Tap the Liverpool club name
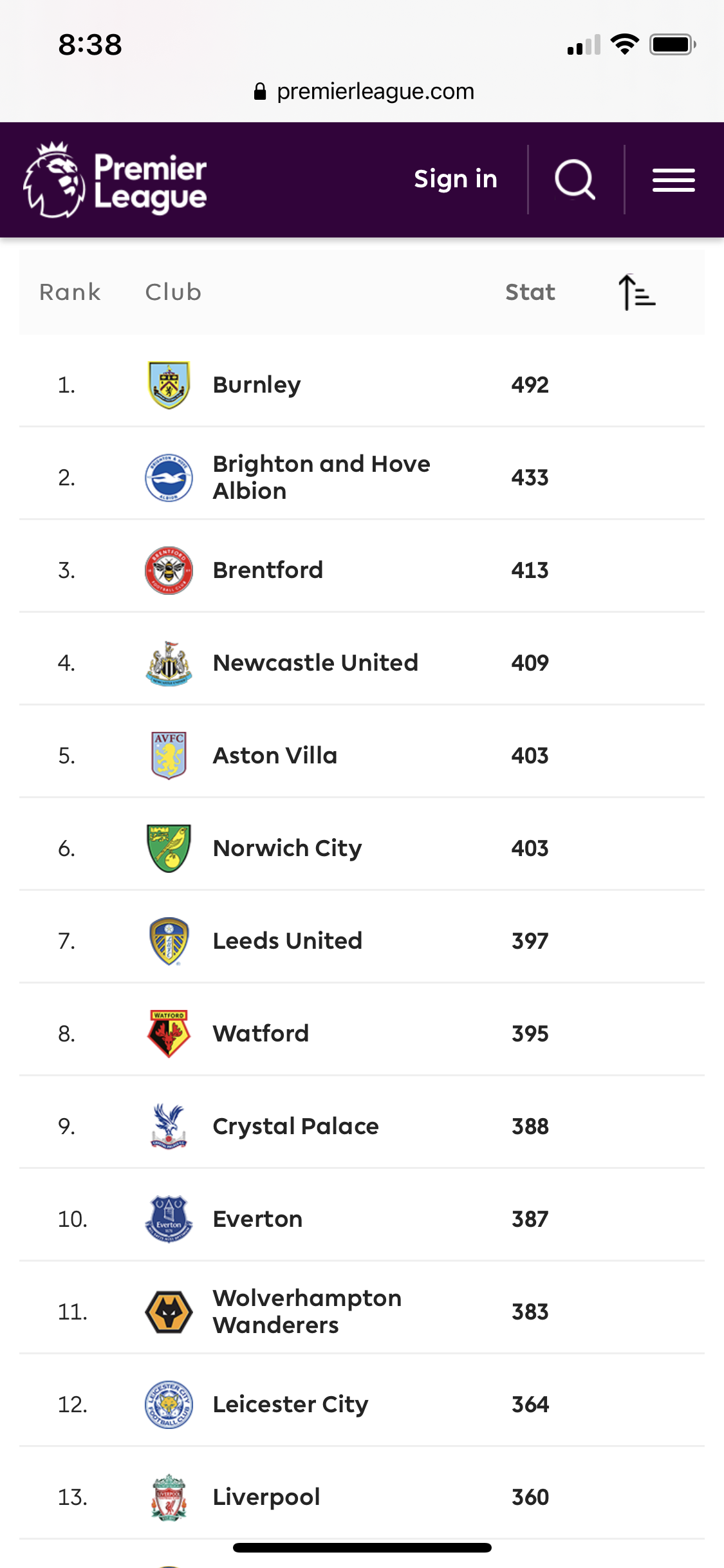Viewport: 724px width, 1568px height. pos(266,1497)
